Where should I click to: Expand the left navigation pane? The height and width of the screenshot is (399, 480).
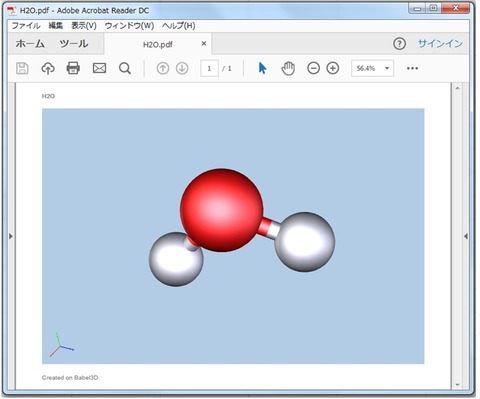click(x=11, y=236)
